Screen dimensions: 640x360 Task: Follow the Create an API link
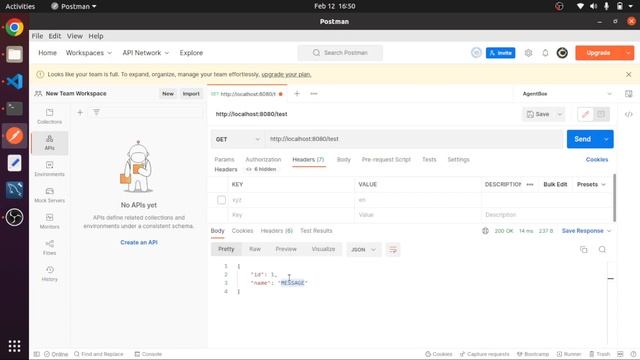pos(139,242)
